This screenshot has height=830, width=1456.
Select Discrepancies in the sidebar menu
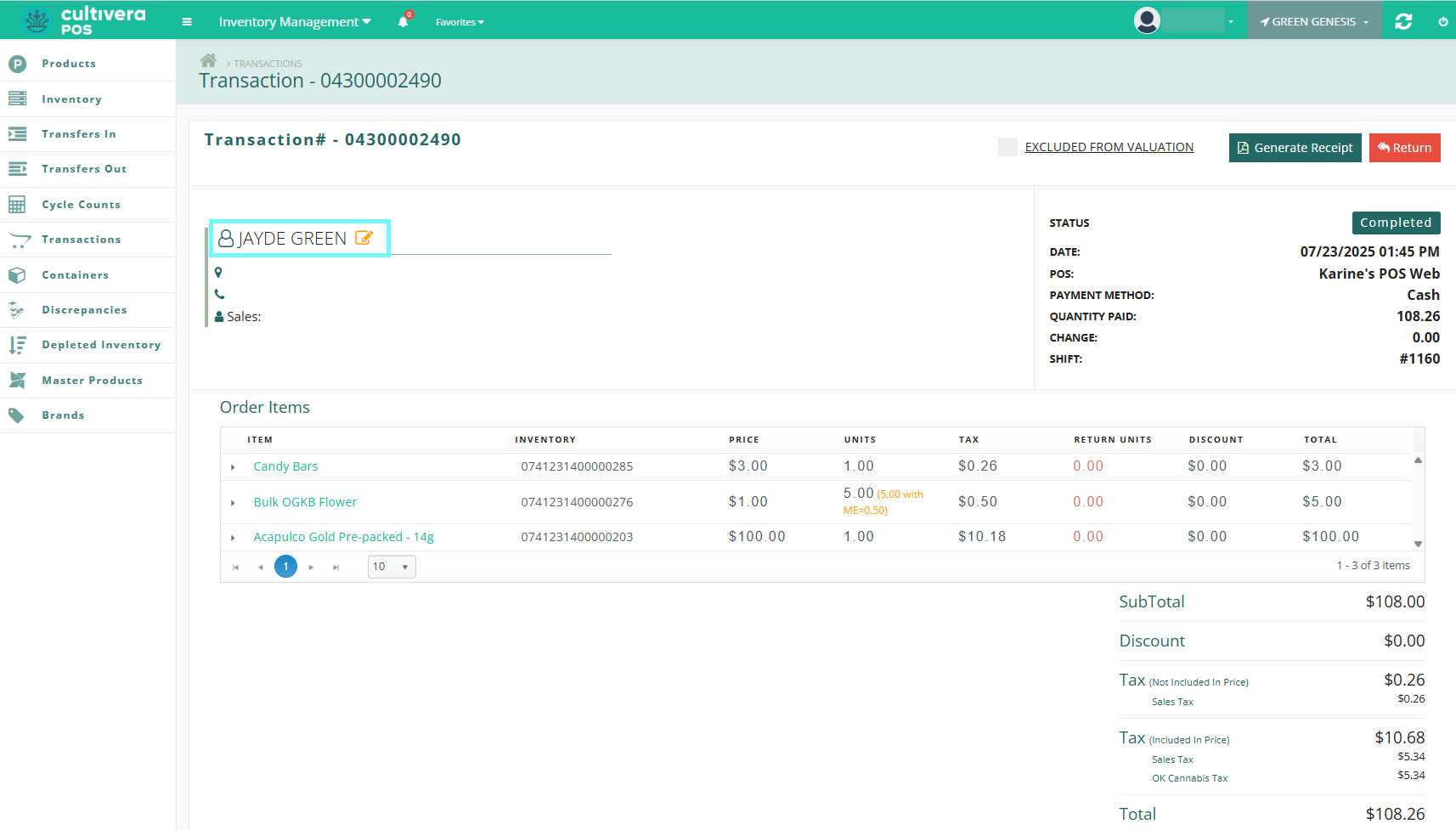click(x=85, y=310)
